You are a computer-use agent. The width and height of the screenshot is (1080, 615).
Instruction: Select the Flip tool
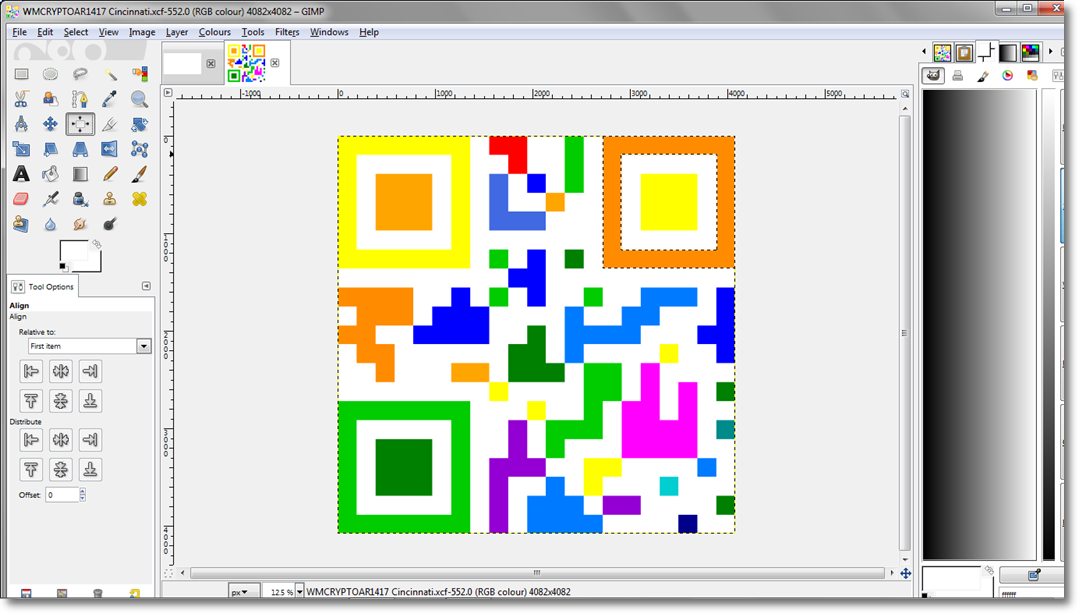[110, 149]
